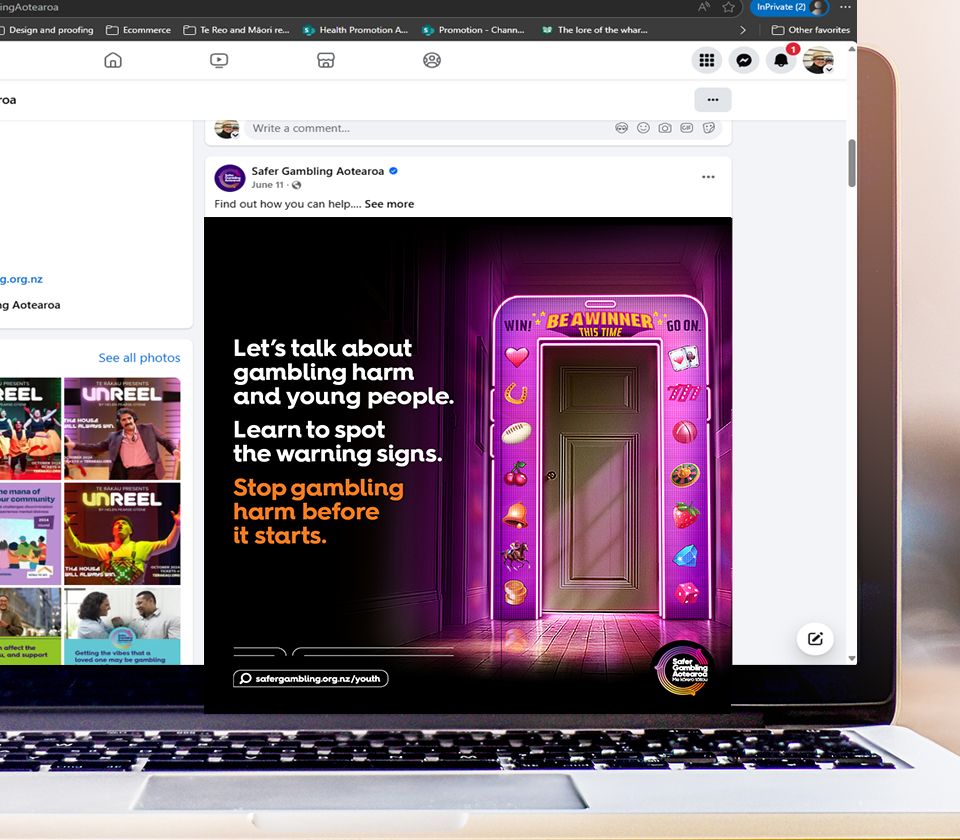Screen dimensions: 960x840
Task: Open the June 11 post timestamp
Action: pos(268,185)
